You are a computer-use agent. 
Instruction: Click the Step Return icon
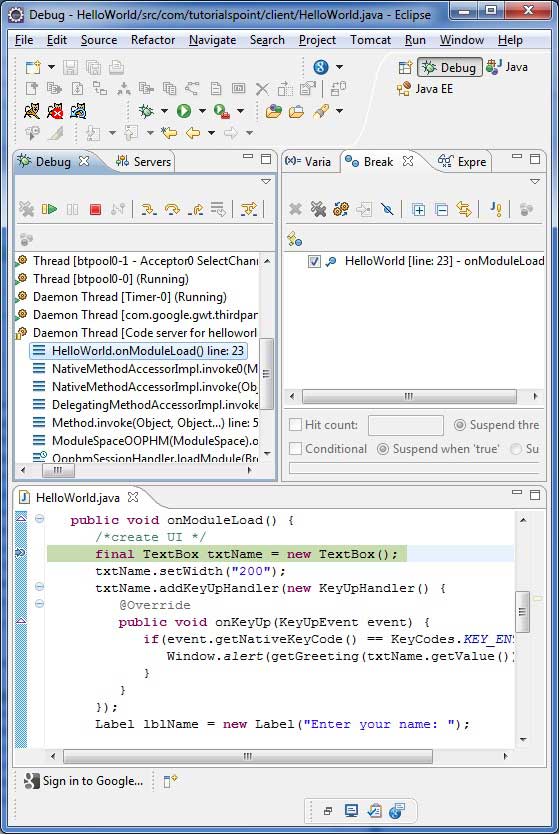[195, 209]
